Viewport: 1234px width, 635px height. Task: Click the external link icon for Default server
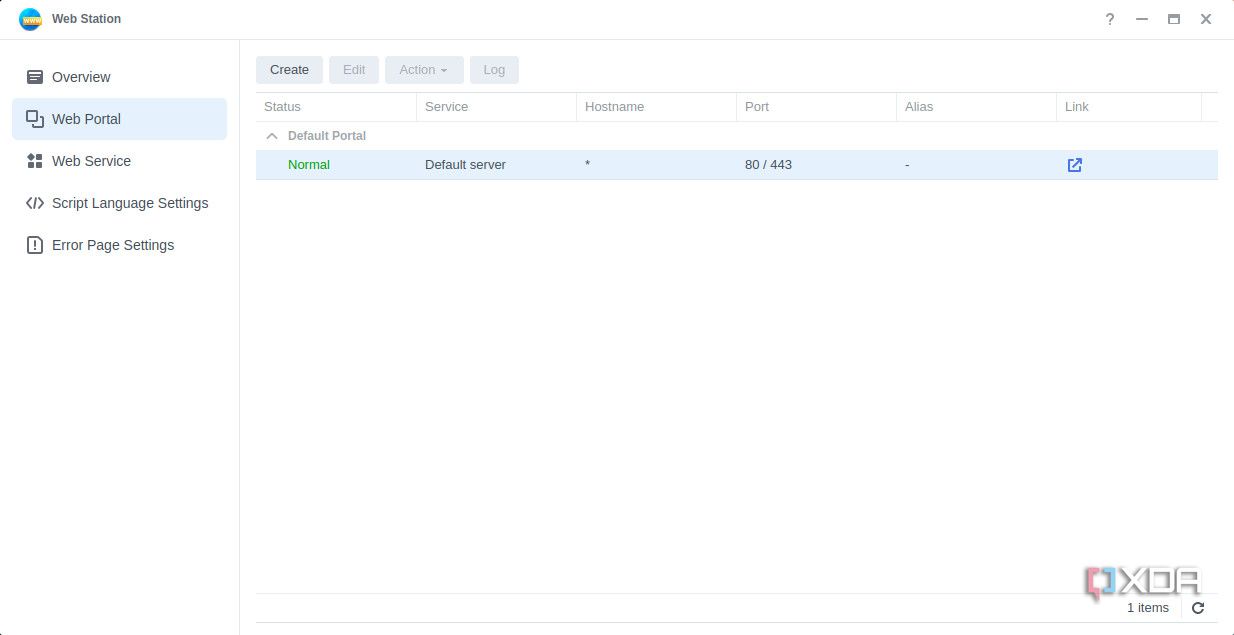tap(1074, 165)
